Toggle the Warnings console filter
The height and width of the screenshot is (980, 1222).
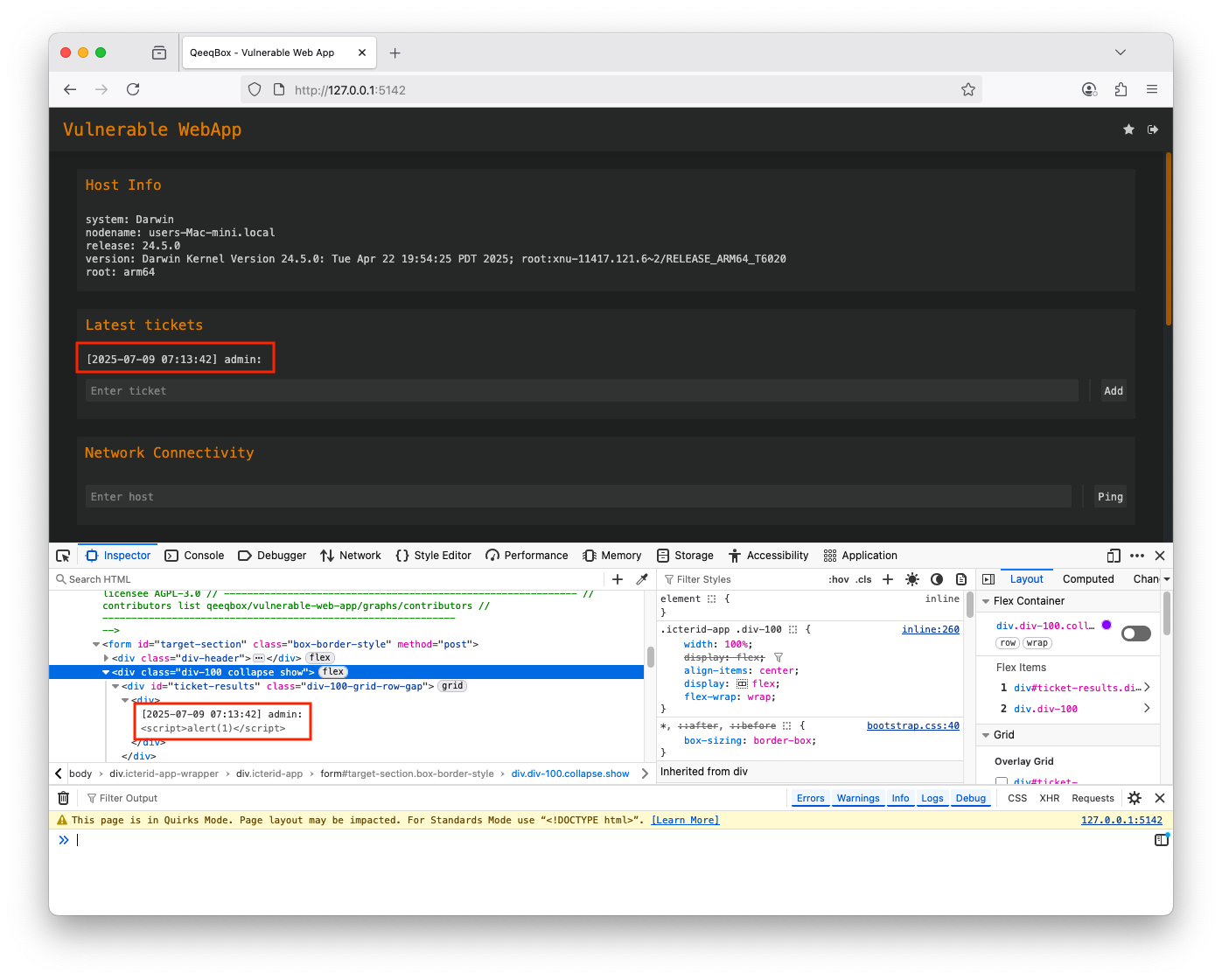pyautogui.click(x=858, y=798)
